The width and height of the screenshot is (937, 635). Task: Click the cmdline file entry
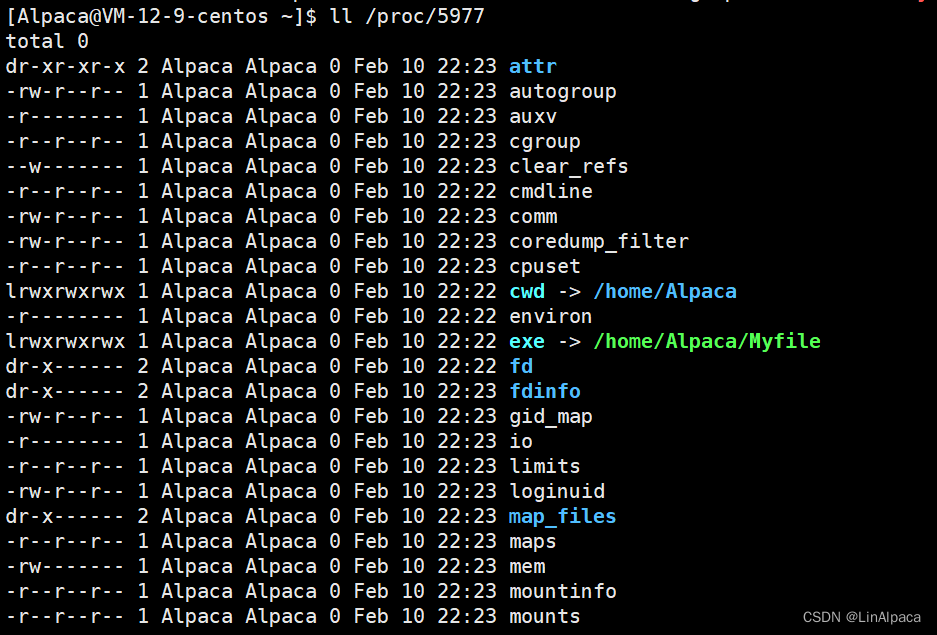click(550, 192)
